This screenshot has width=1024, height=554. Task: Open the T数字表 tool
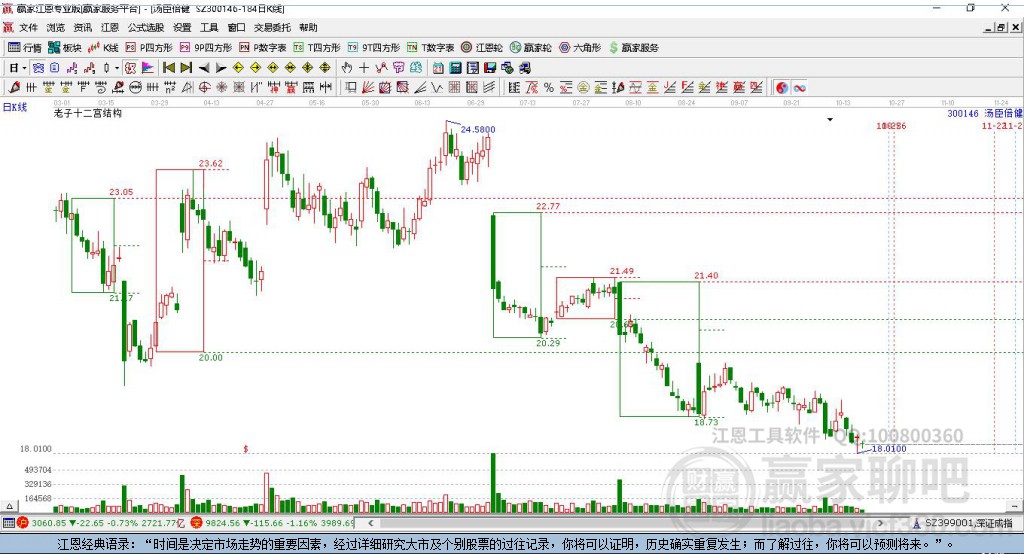[x=430, y=48]
